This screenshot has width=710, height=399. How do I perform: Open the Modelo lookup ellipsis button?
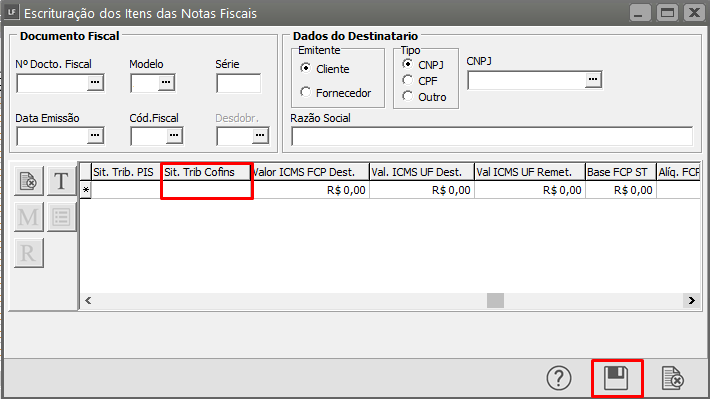(x=166, y=82)
